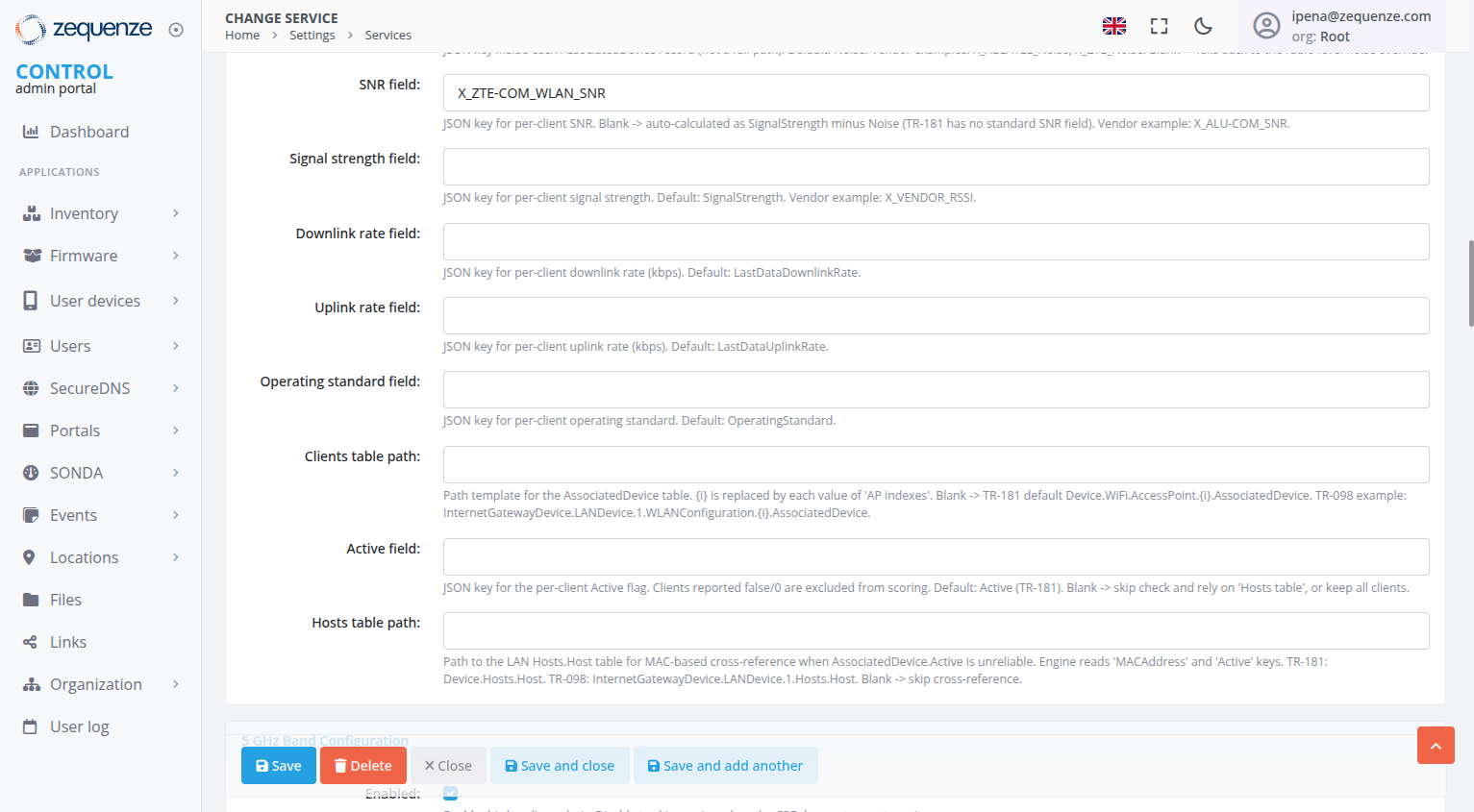Open the Settings breadcrumb entry

[x=312, y=35]
